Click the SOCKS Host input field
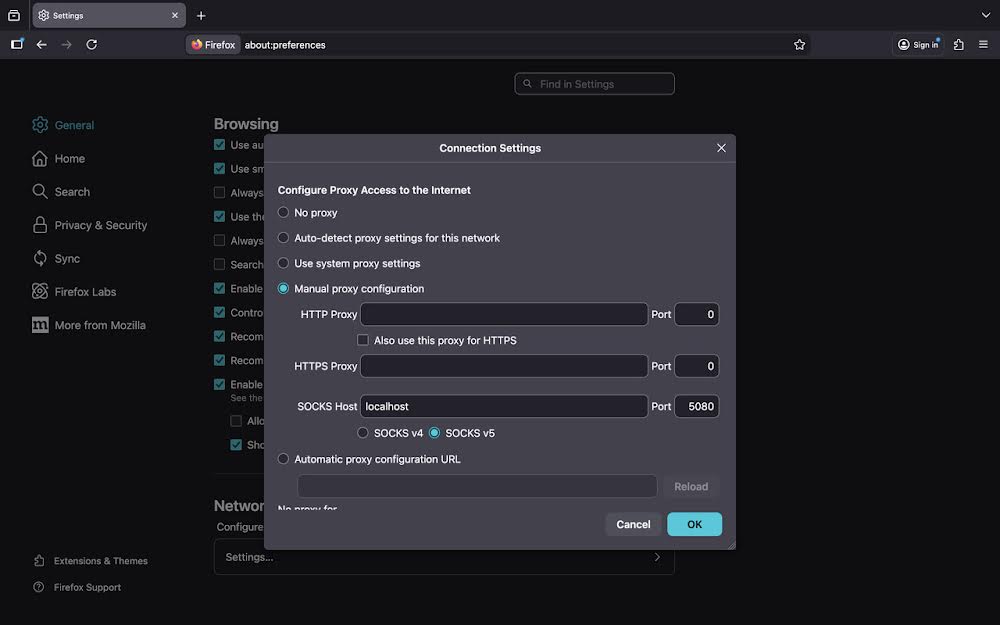Viewport: 1000px width, 625px height. coord(503,406)
